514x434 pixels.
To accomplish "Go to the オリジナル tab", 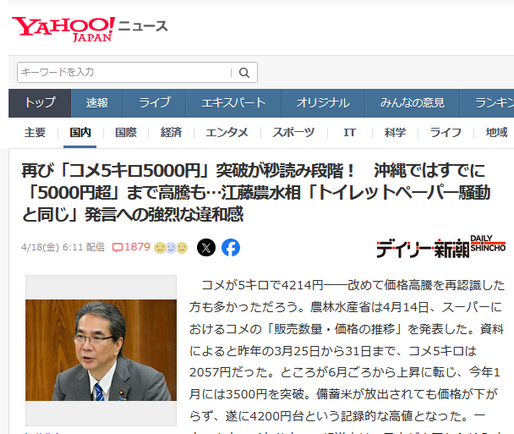I will (x=323, y=103).
